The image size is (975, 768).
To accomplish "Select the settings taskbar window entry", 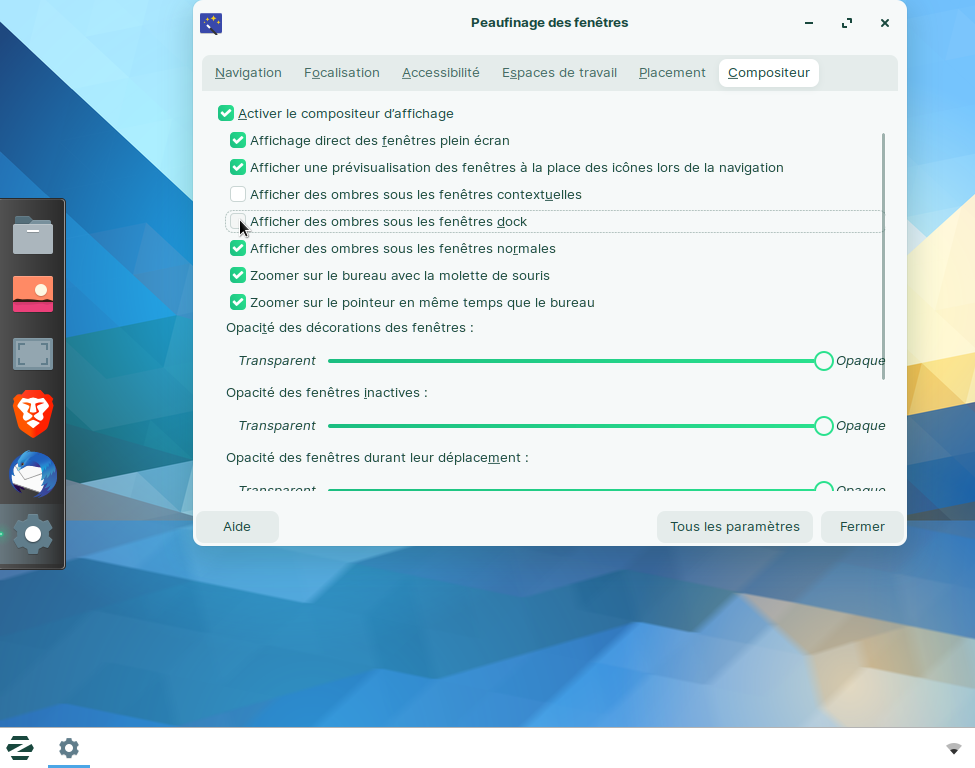I will tap(68, 747).
